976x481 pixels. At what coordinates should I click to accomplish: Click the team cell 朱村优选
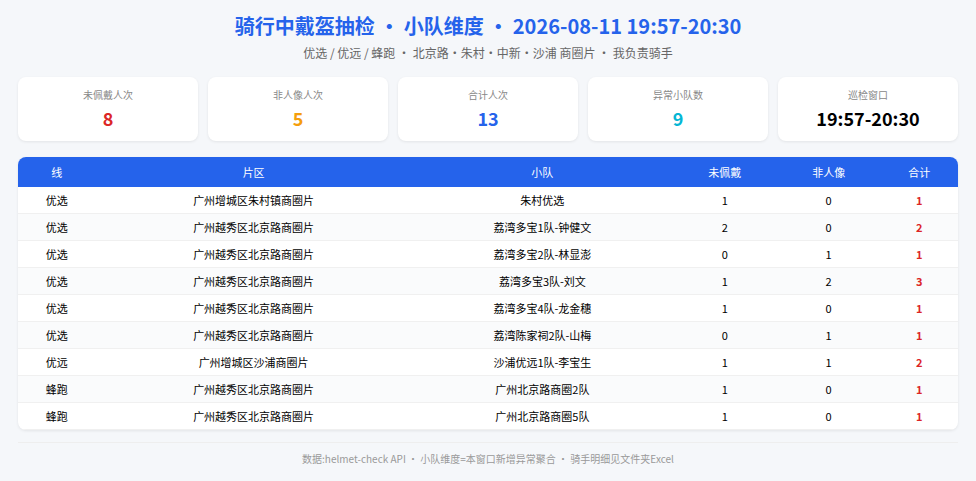click(x=542, y=201)
